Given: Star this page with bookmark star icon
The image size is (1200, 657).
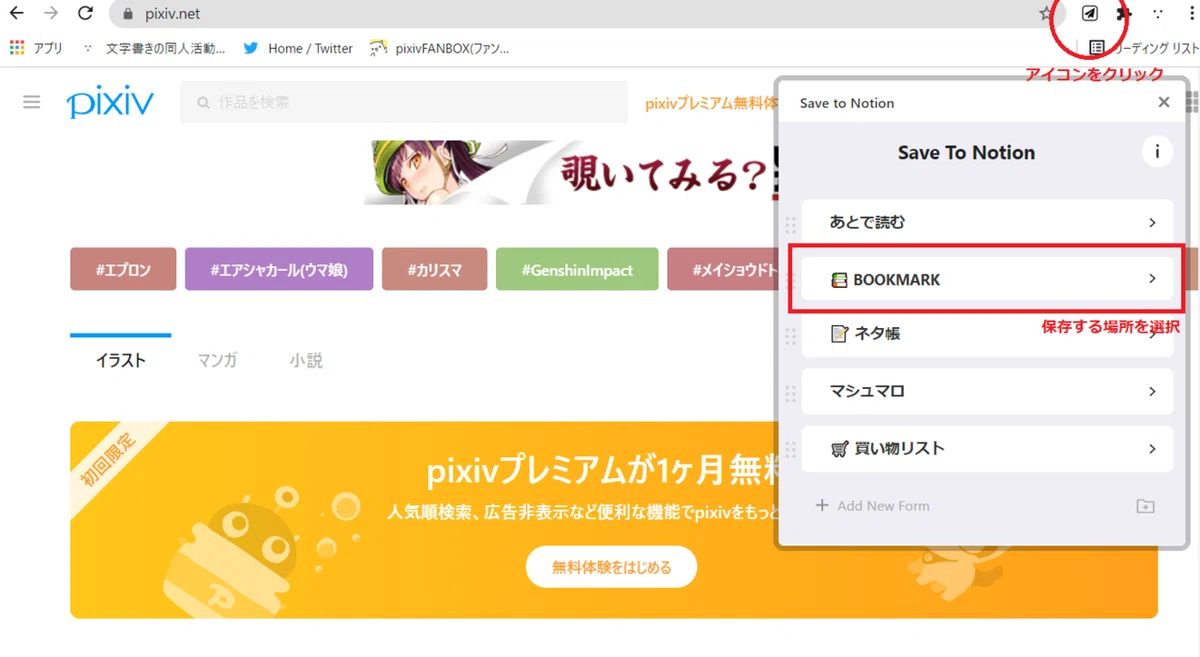Looking at the screenshot, I should tap(1046, 14).
